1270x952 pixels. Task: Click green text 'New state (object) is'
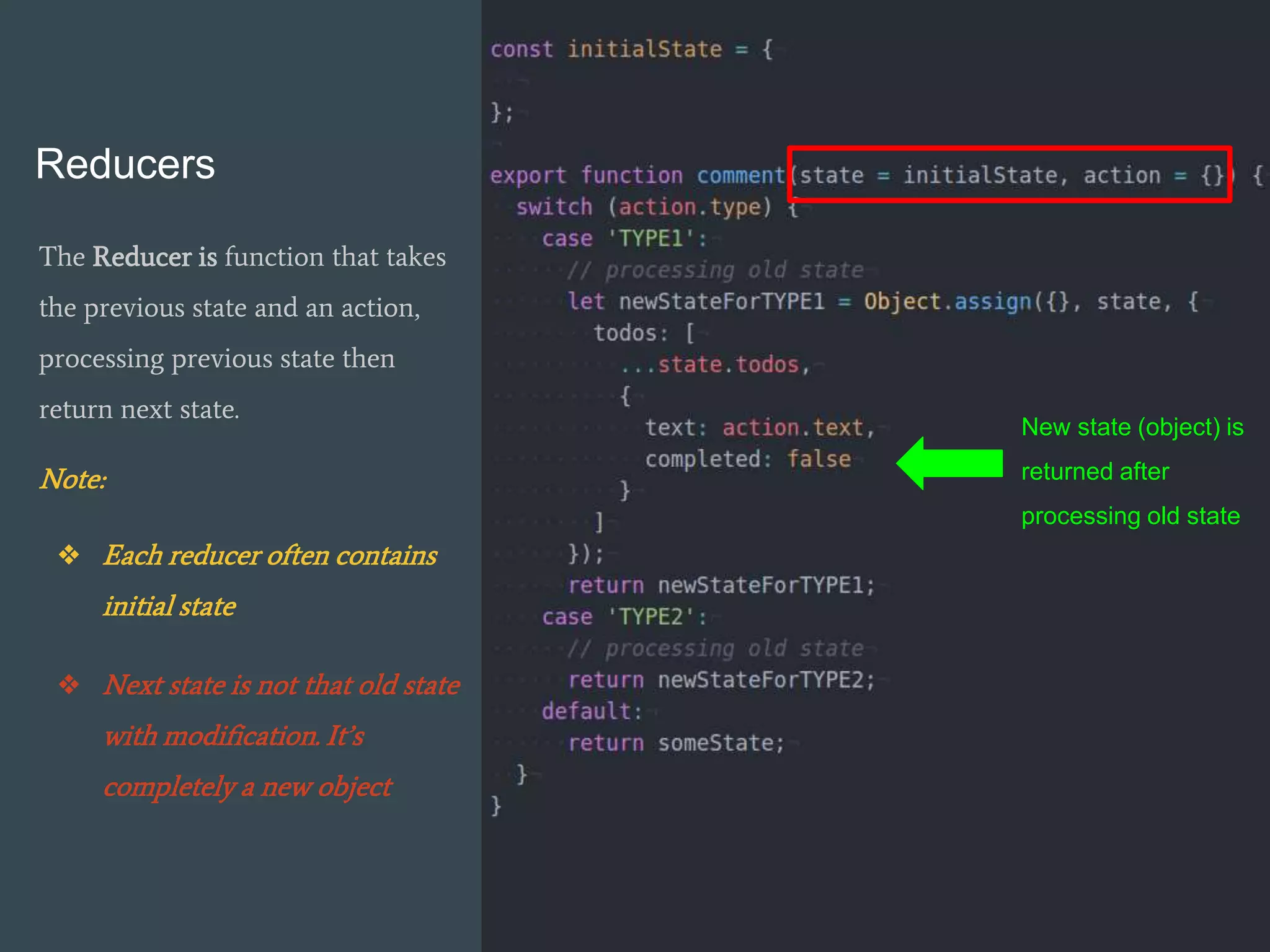point(1132,427)
